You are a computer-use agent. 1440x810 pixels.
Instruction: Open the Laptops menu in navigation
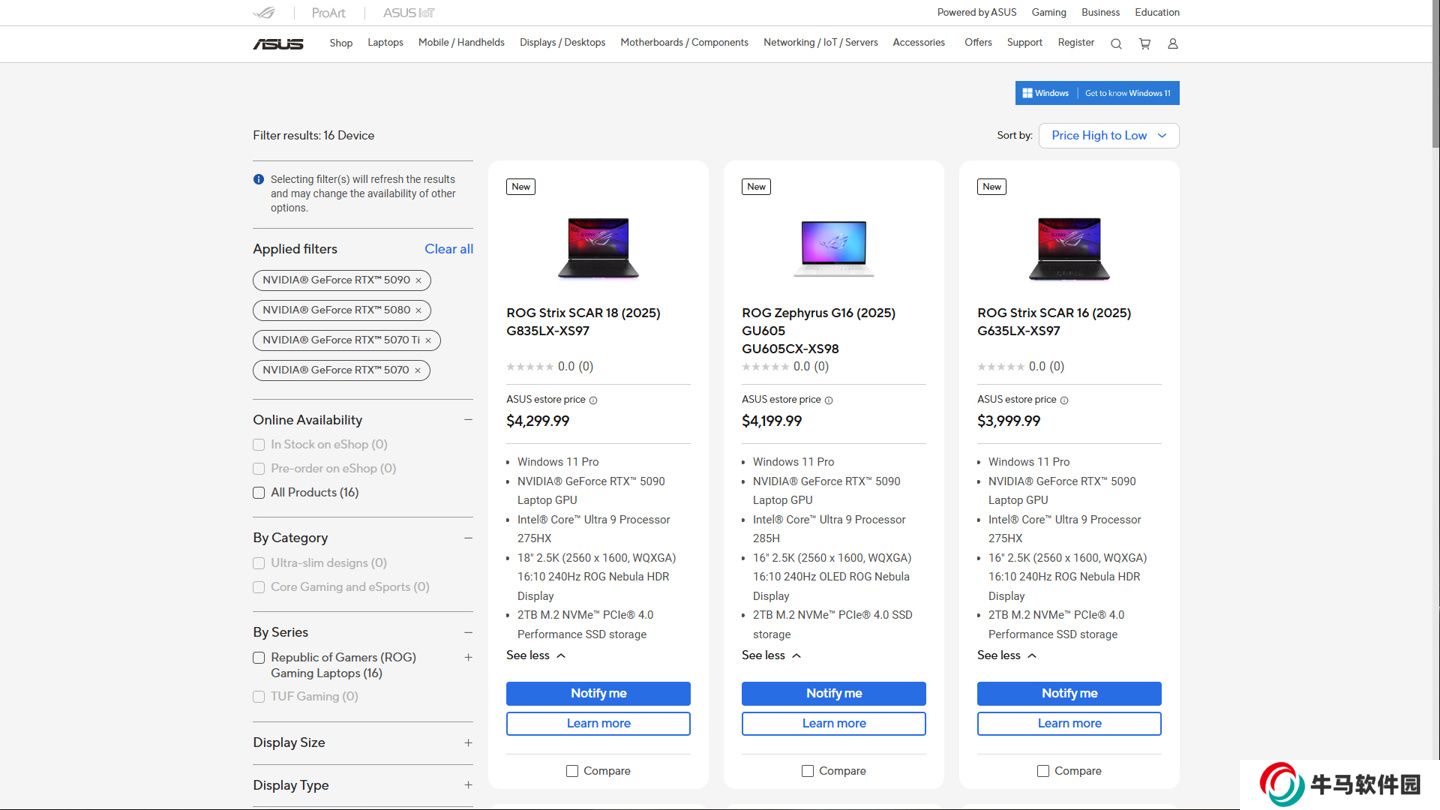(x=385, y=43)
